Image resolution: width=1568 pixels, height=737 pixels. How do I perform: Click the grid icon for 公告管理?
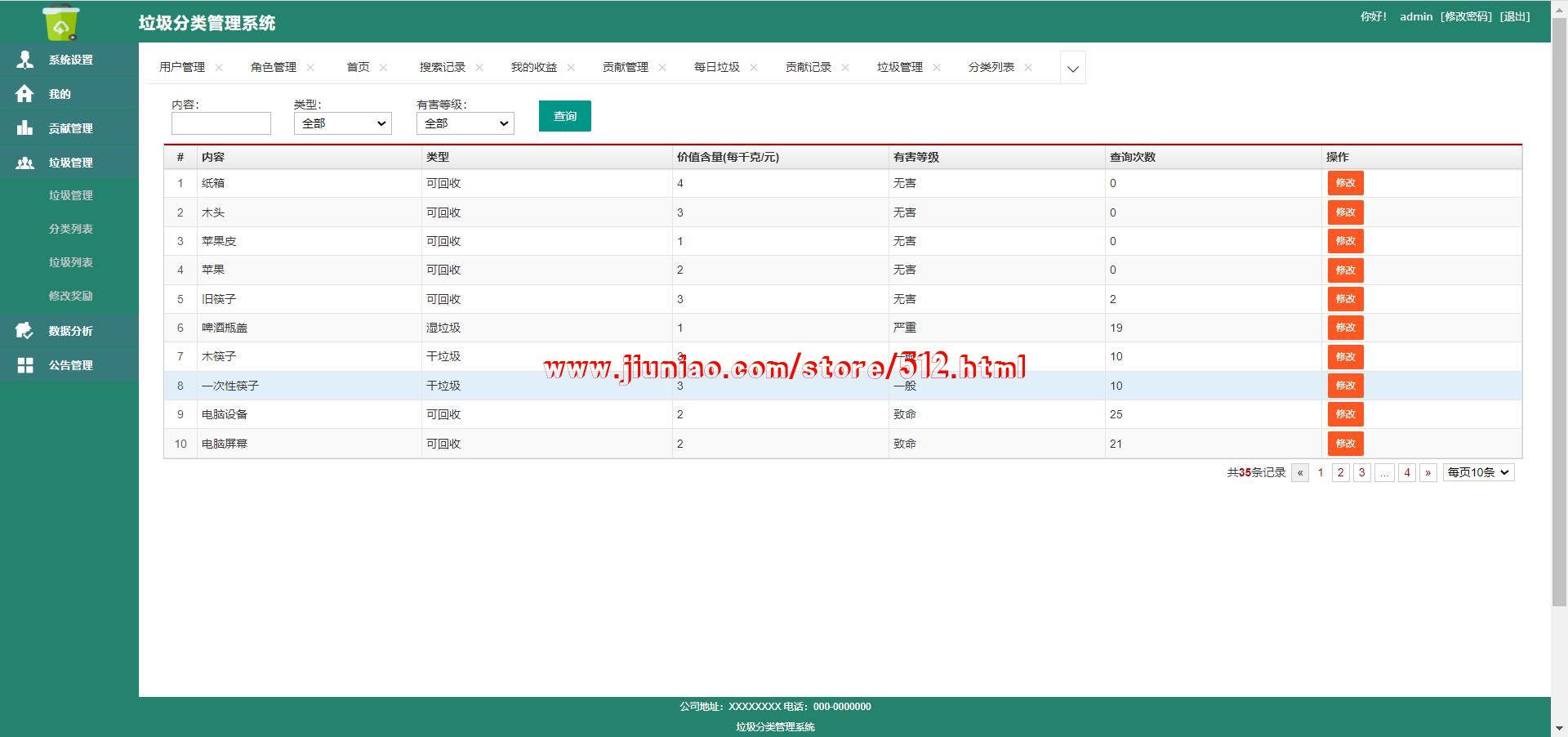pyautogui.click(x=25, y=365)
